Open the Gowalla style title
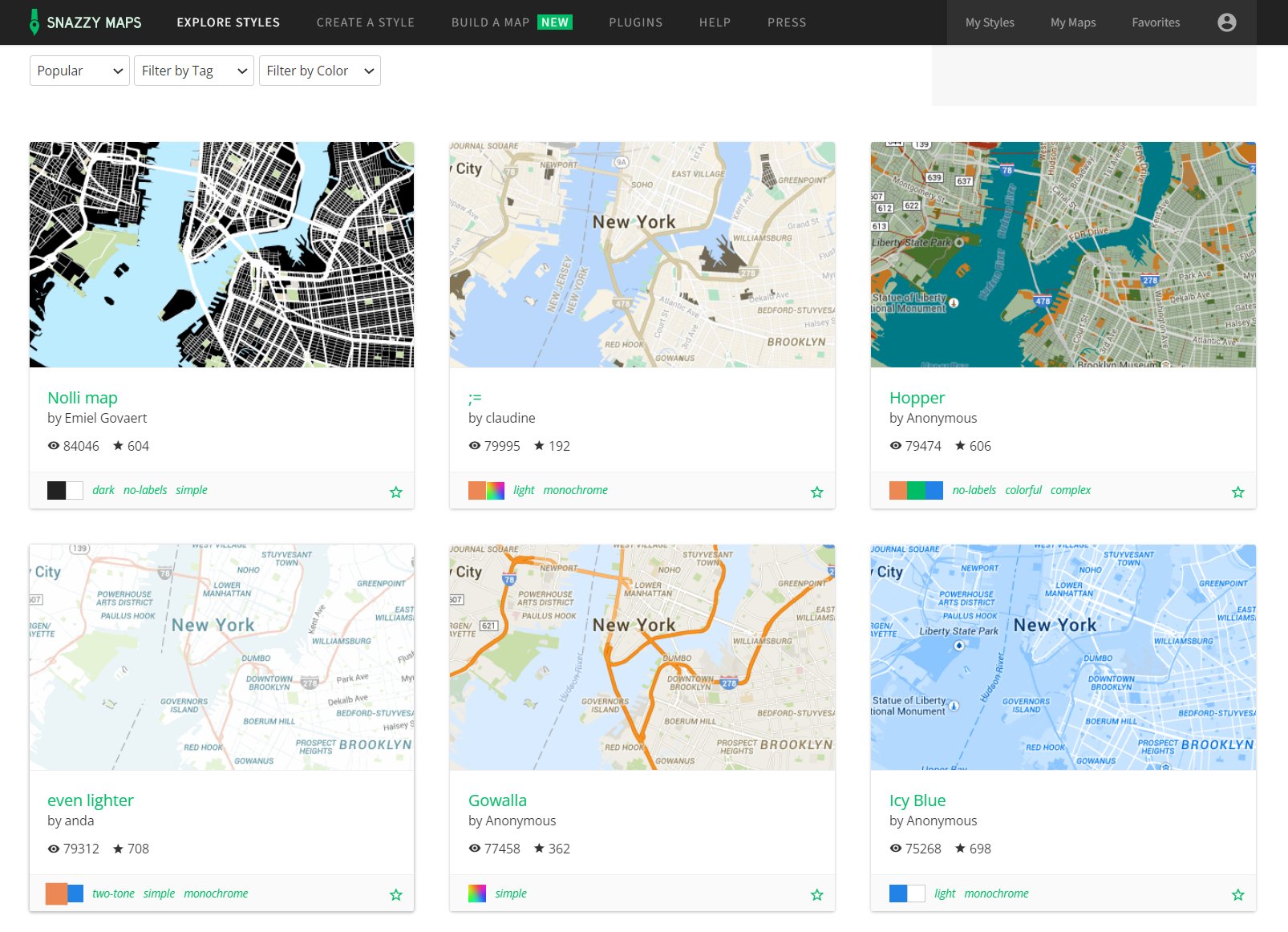Viewport: 1288px width, 932px height. coord(497,800)
